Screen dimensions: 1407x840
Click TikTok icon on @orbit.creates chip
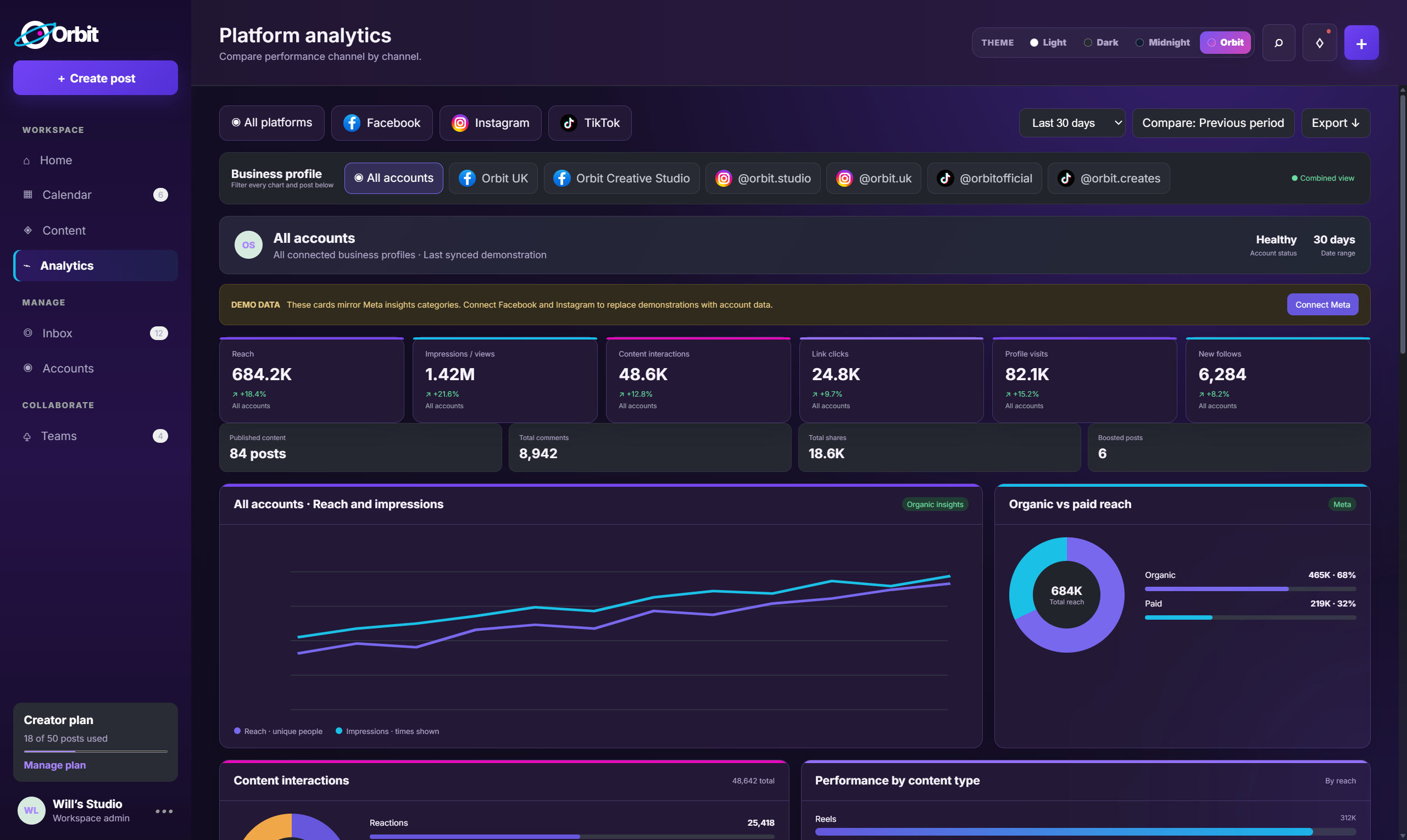(x=1066, y=179)
